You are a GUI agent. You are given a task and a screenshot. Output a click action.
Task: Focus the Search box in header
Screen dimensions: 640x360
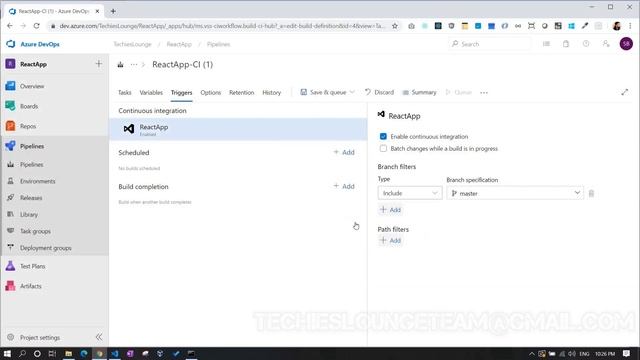[x=489, y=44]
